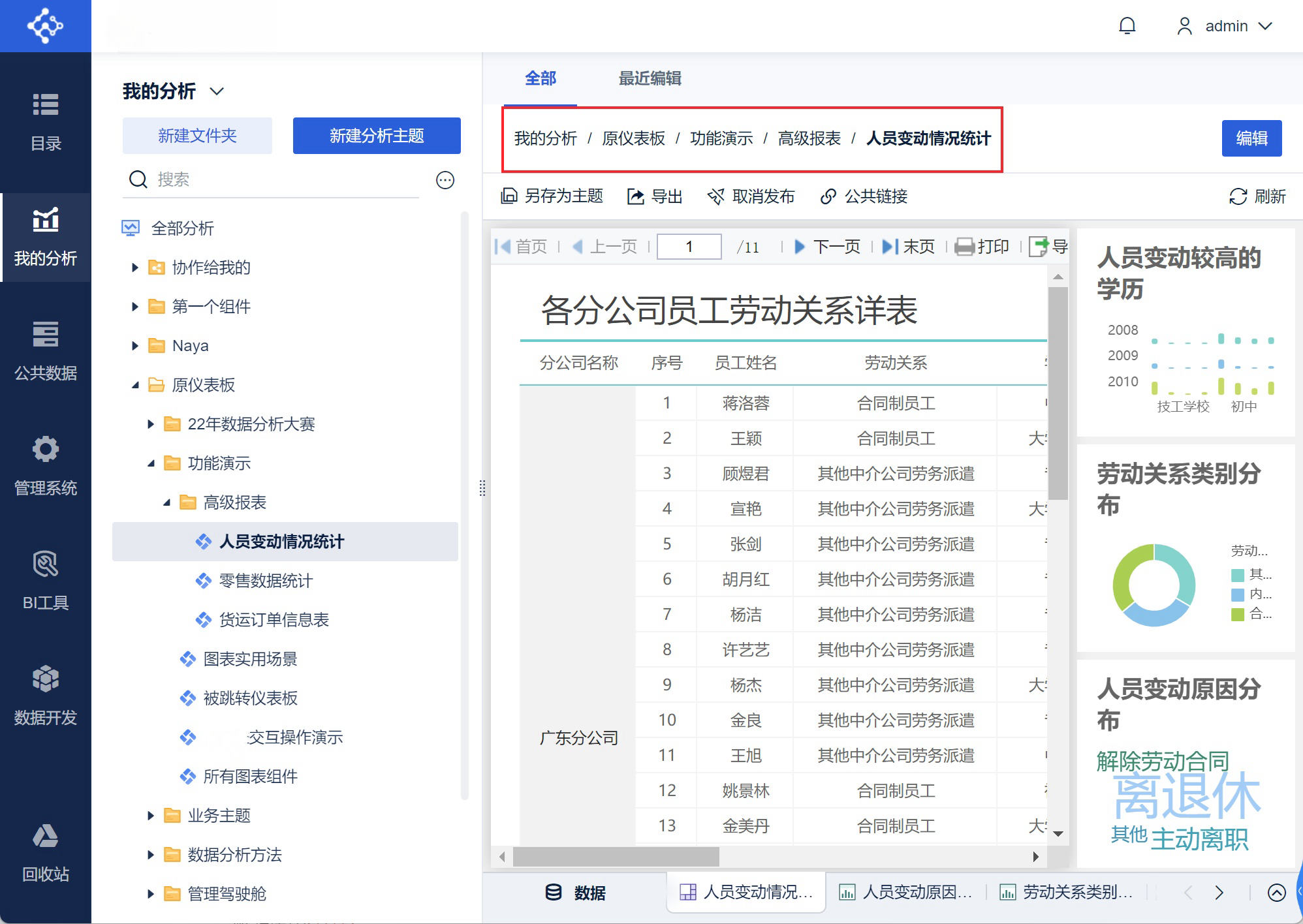Click 高级报表 in the breadcrumb
The width and height of the screenshot is (1303, 924).
coord(809,138)
